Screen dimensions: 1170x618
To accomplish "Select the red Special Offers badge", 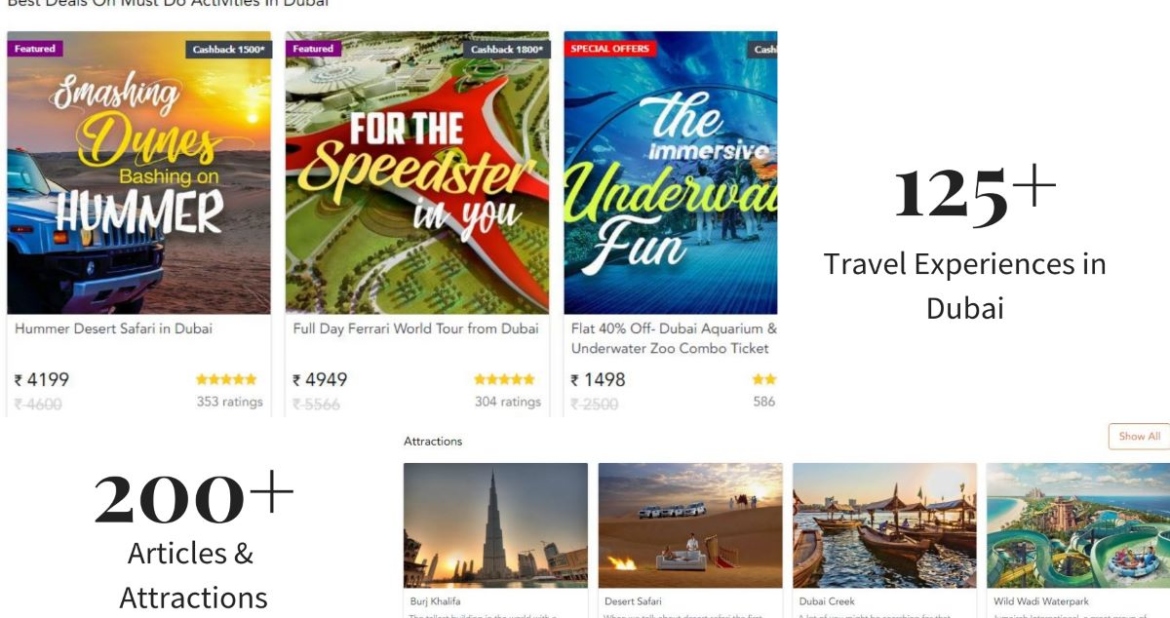I will 610,49.
